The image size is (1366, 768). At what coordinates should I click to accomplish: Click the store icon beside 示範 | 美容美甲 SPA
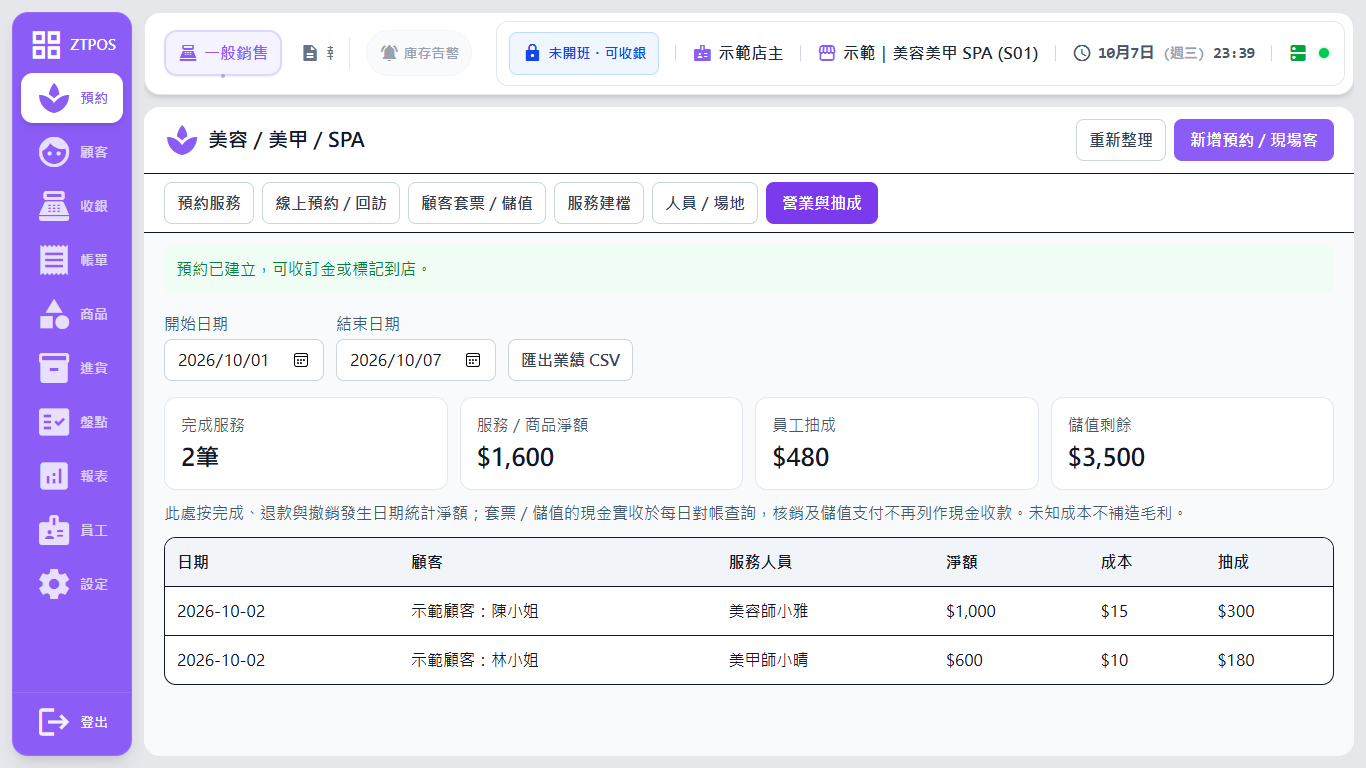coord(827,53)
